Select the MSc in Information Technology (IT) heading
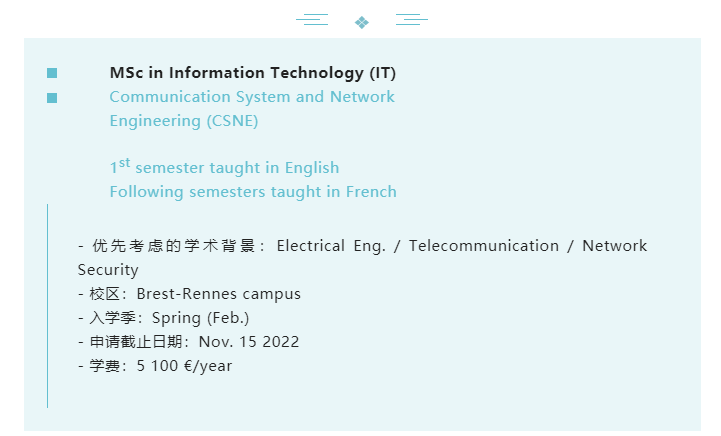The image size is (721, 436). (x=253, y=73)
